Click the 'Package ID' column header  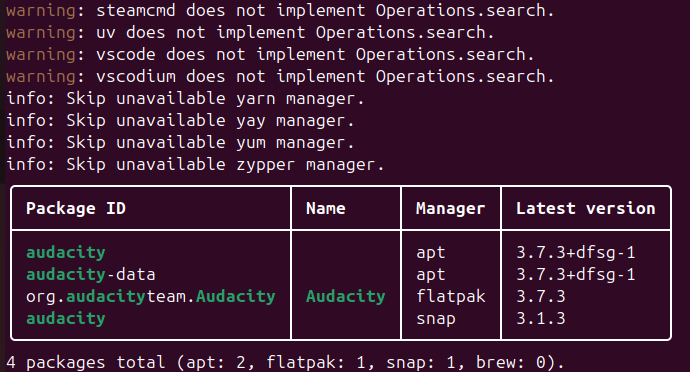76,208
